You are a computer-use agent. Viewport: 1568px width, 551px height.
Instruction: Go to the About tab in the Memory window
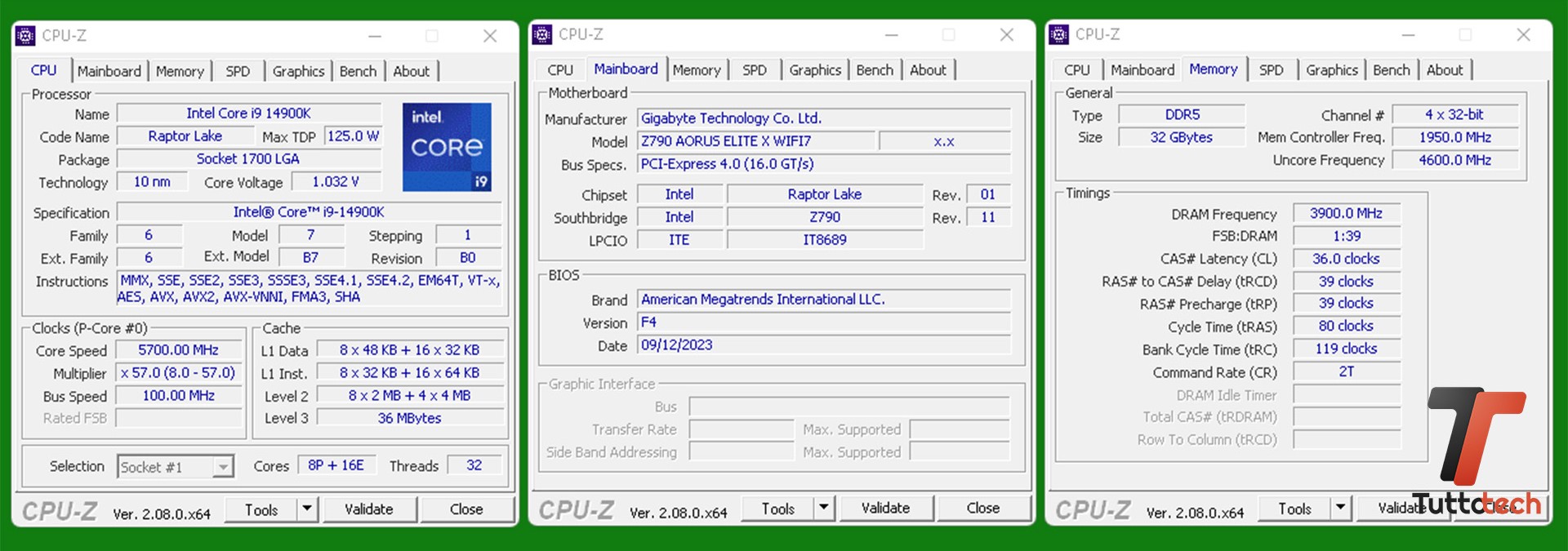[x=1445, y=70]
